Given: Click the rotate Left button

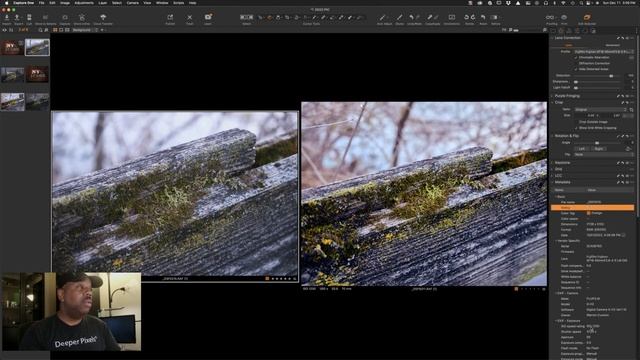Looking at the screenshot, I should 582,149.
